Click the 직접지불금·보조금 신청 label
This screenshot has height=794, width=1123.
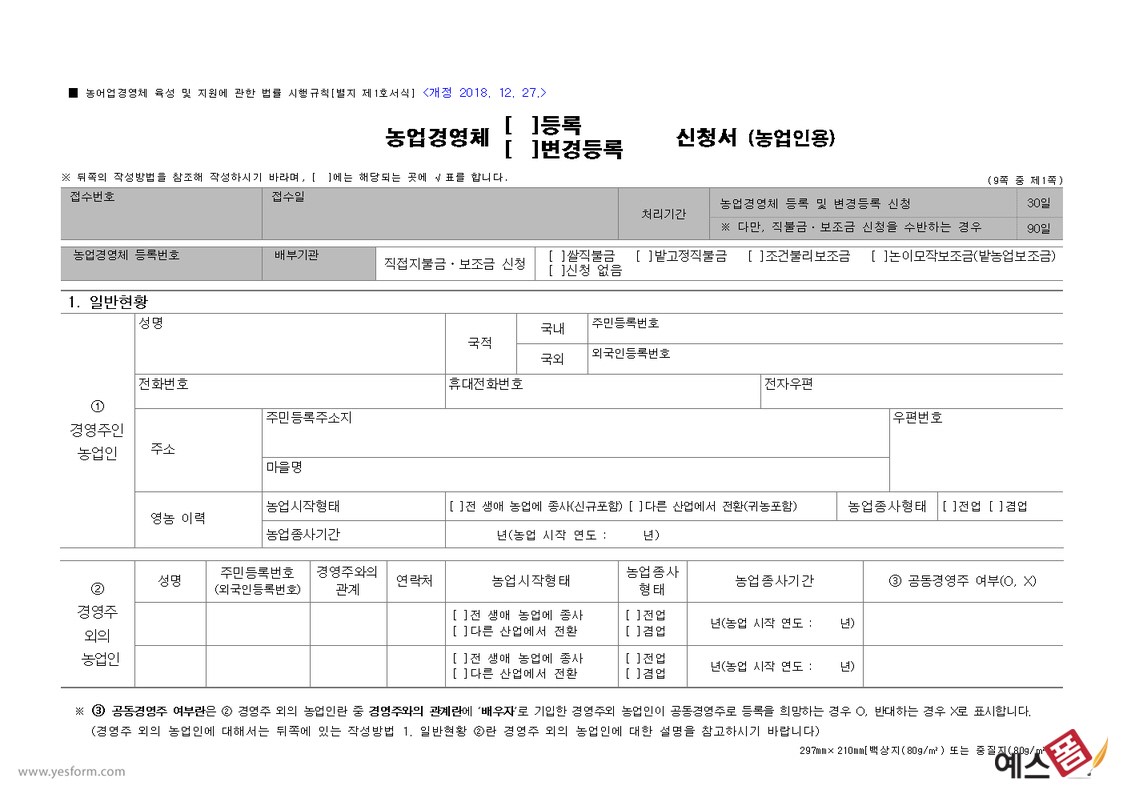[455, 263]
